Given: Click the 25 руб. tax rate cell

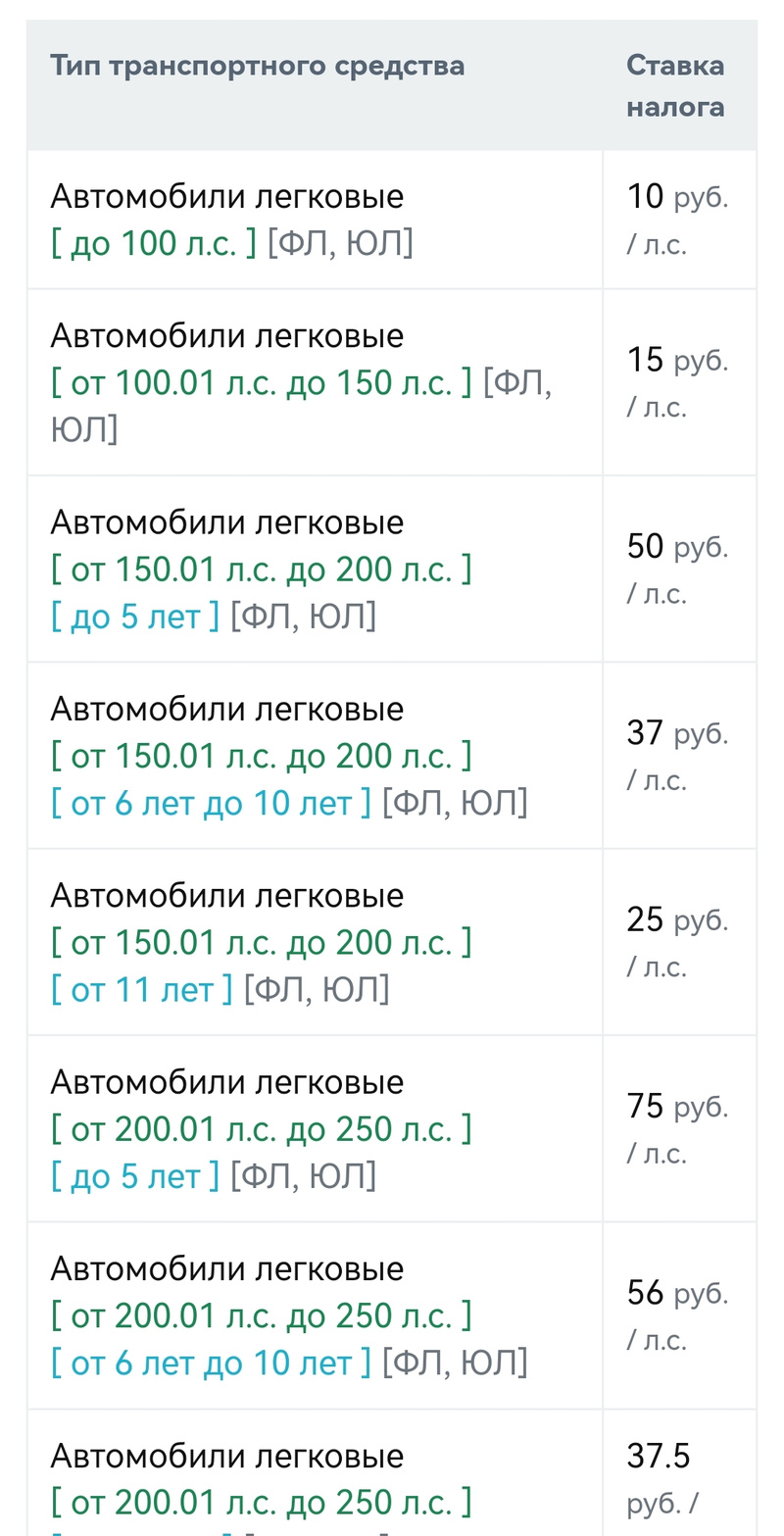Looking at the screenshot, I should coord(677,942).
